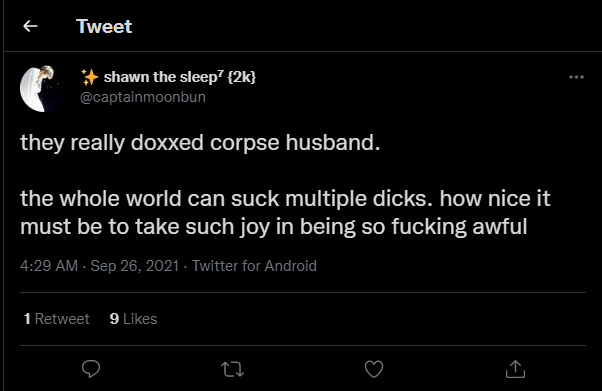Image resolution: width=602 pixels, height=391 pixels.
Task: Share the tweet via upload arrow icon
Action: point(515,369)
